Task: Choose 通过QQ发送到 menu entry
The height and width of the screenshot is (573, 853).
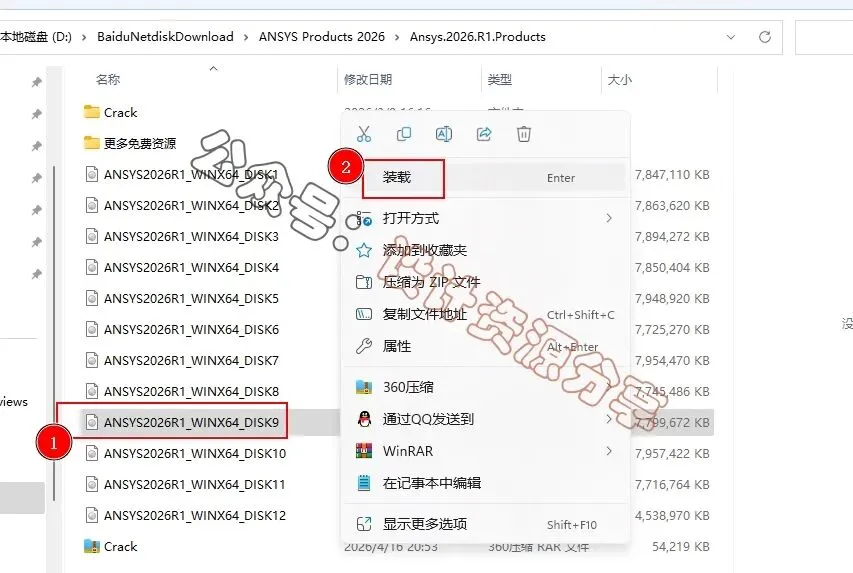Action: point(485,419)
